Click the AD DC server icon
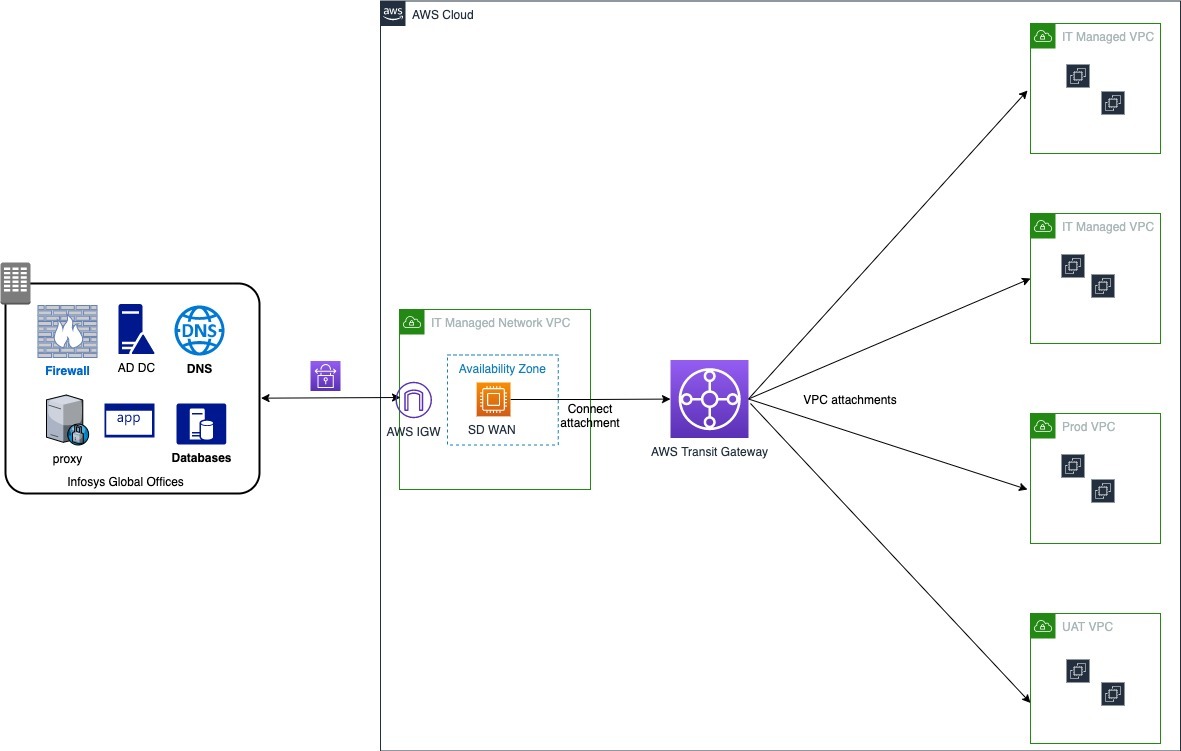Screen dimensions: 1181x751 tap(136, 329)
